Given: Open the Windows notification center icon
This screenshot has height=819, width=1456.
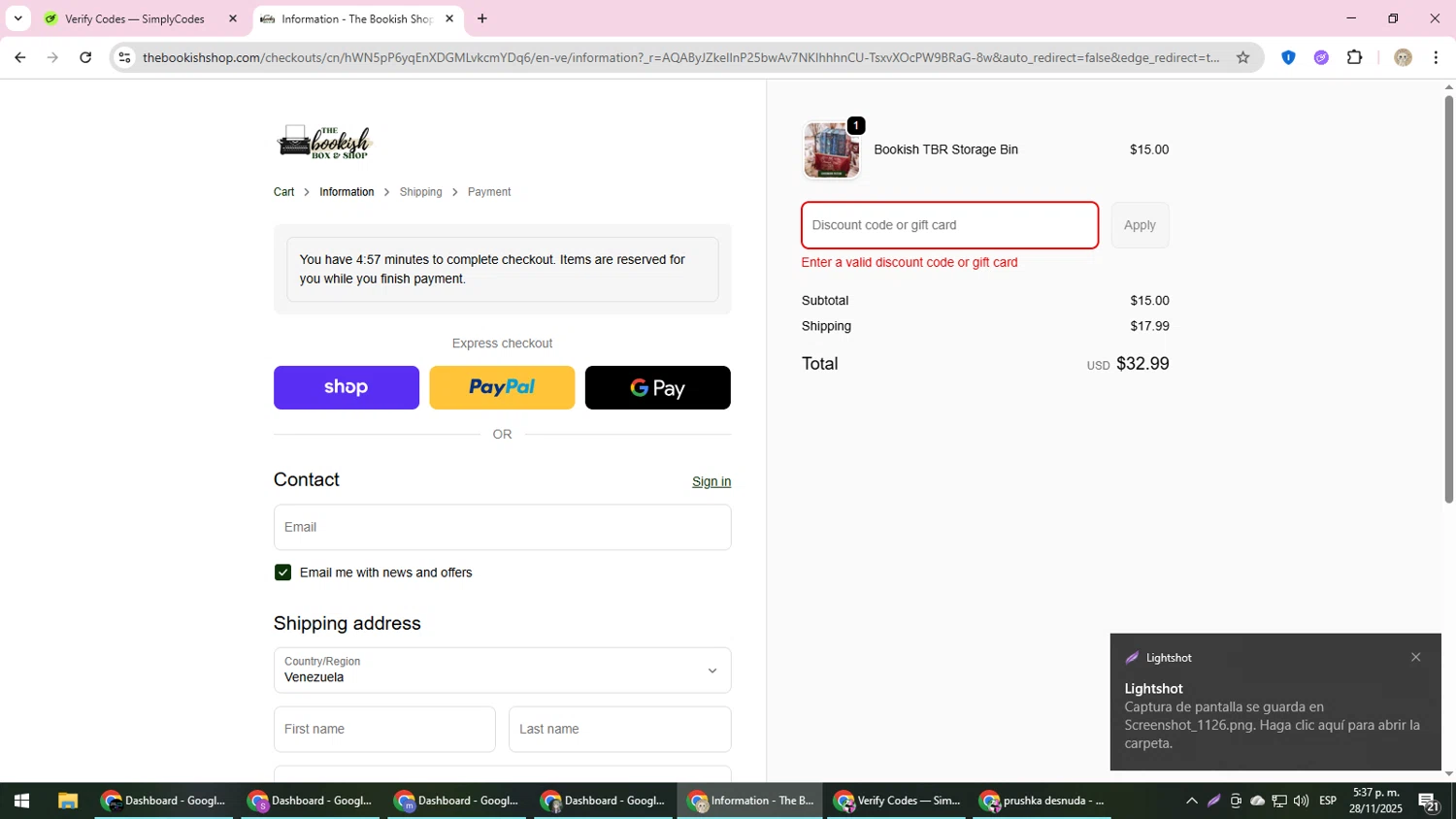Looking at the screenshot, I should tap(1429, 801).
